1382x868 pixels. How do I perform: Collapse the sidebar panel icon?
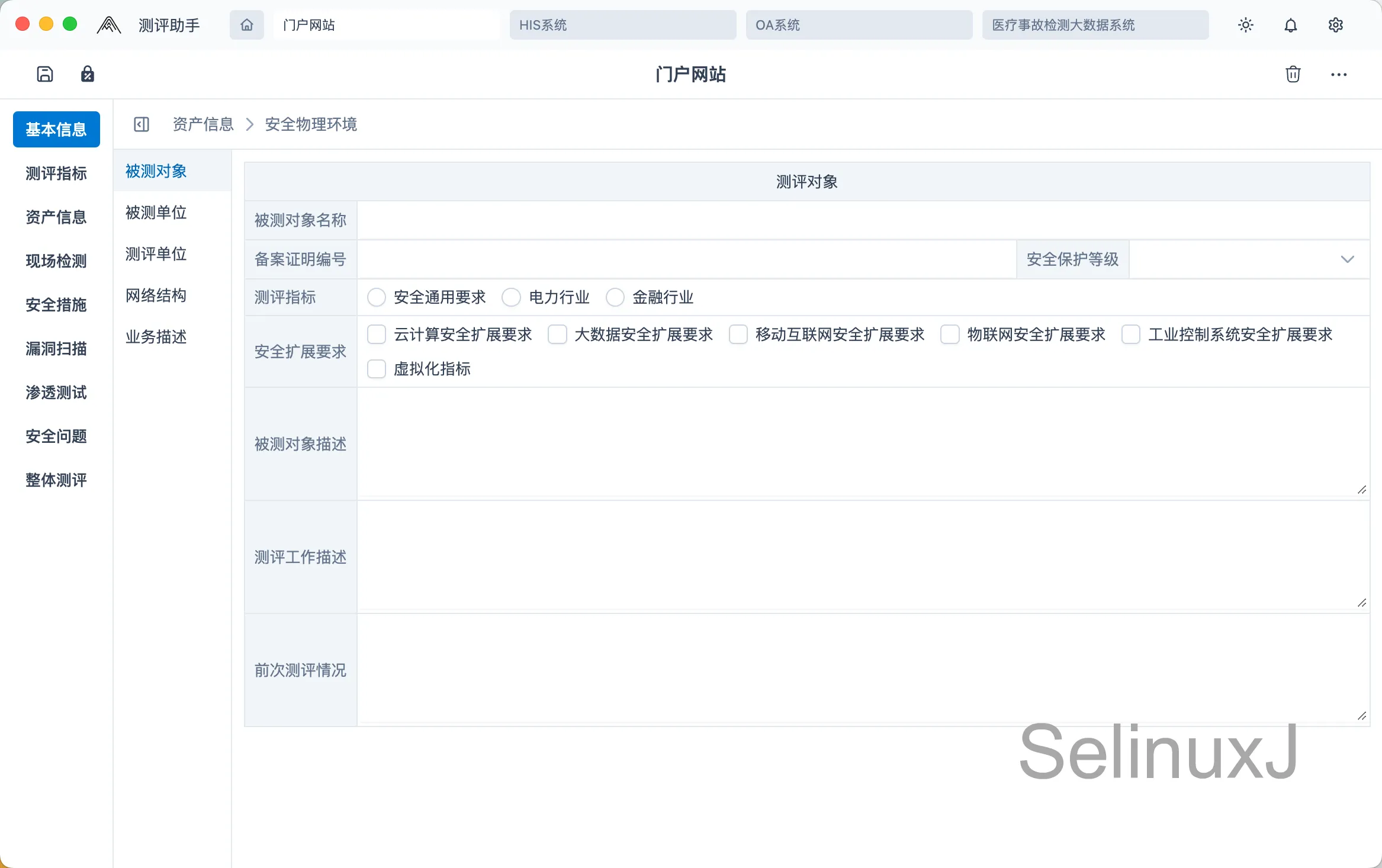click(142, 124)
